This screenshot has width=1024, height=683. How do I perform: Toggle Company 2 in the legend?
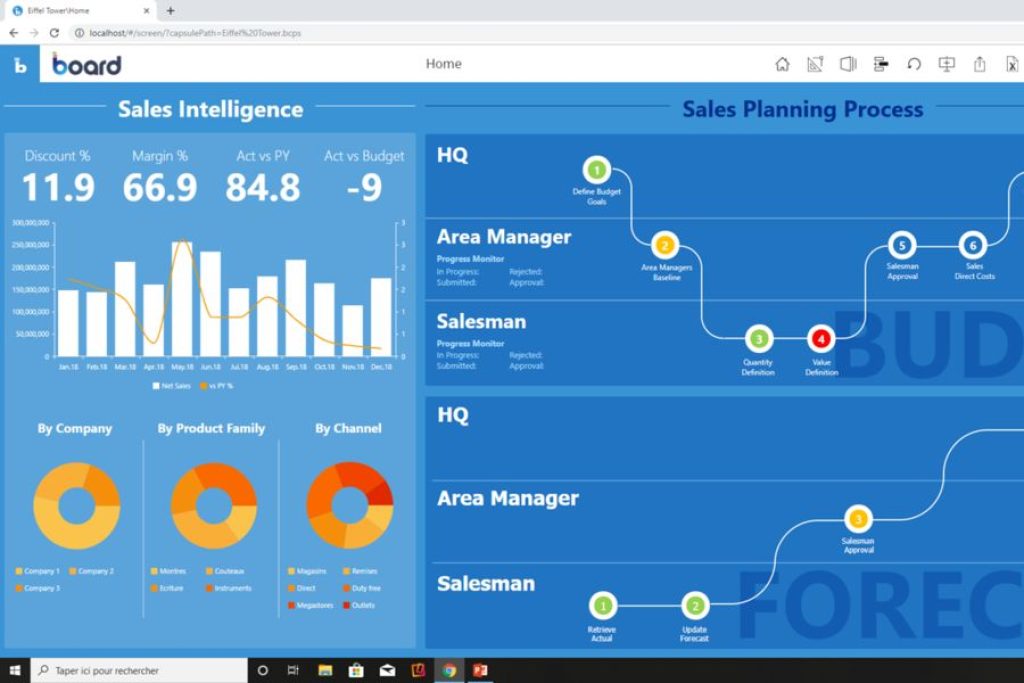click(x=91, y=571)
